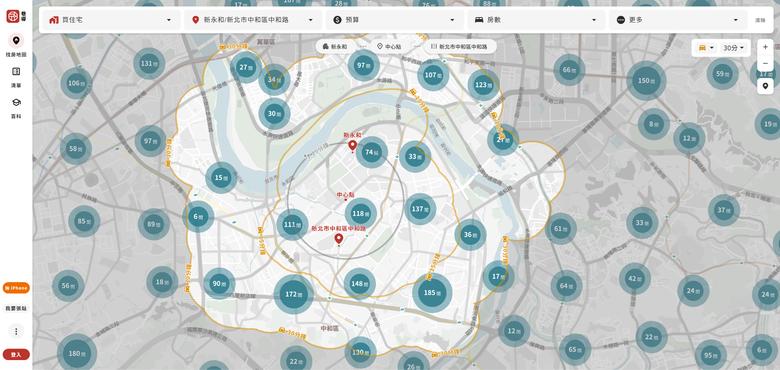Open the car transport mode selector
The width and height of the screenshot is (780, 370).
[x=706, y=48]
